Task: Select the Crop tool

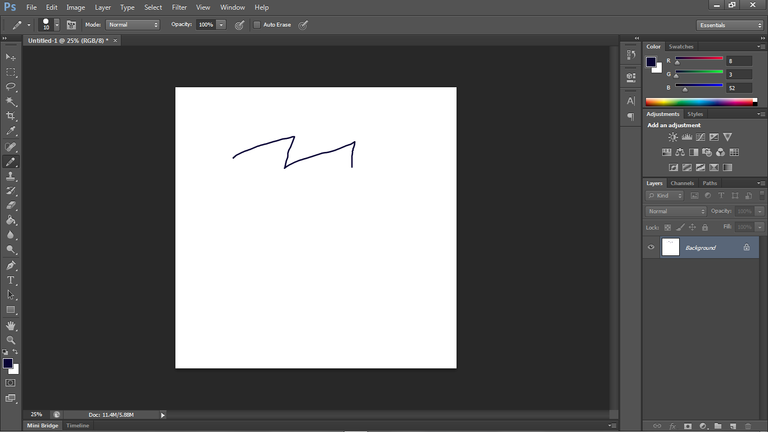Action: point(11,116)
